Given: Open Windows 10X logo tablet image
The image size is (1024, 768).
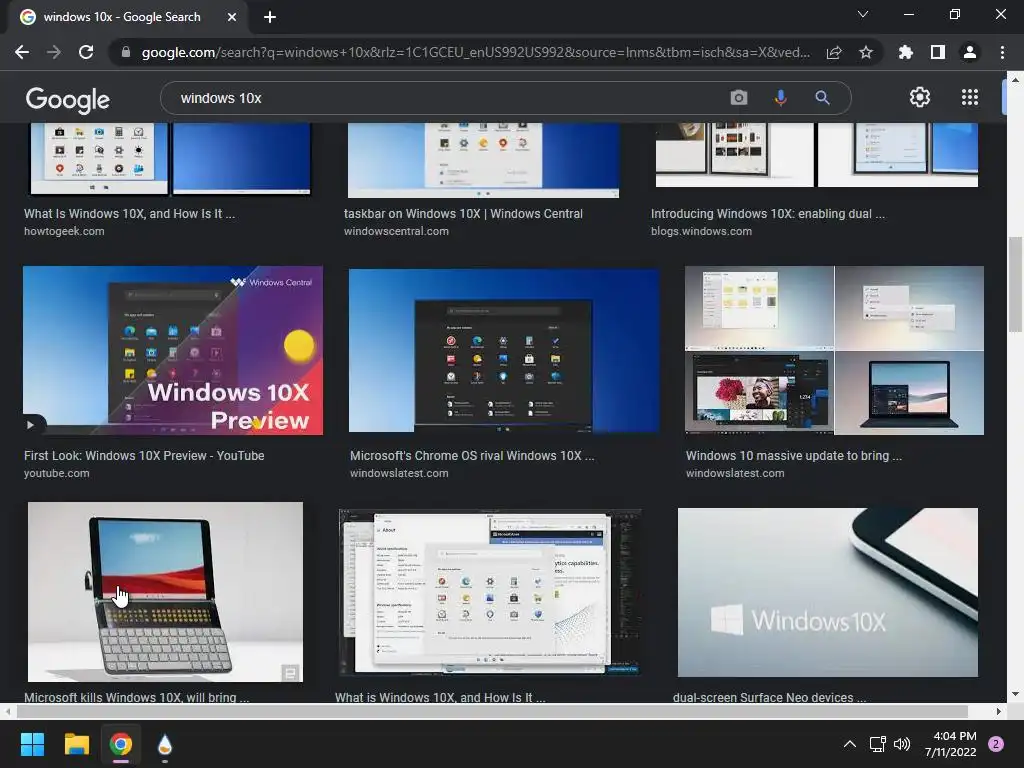Looking at the screenshot, I should click(x=828, y=592).
